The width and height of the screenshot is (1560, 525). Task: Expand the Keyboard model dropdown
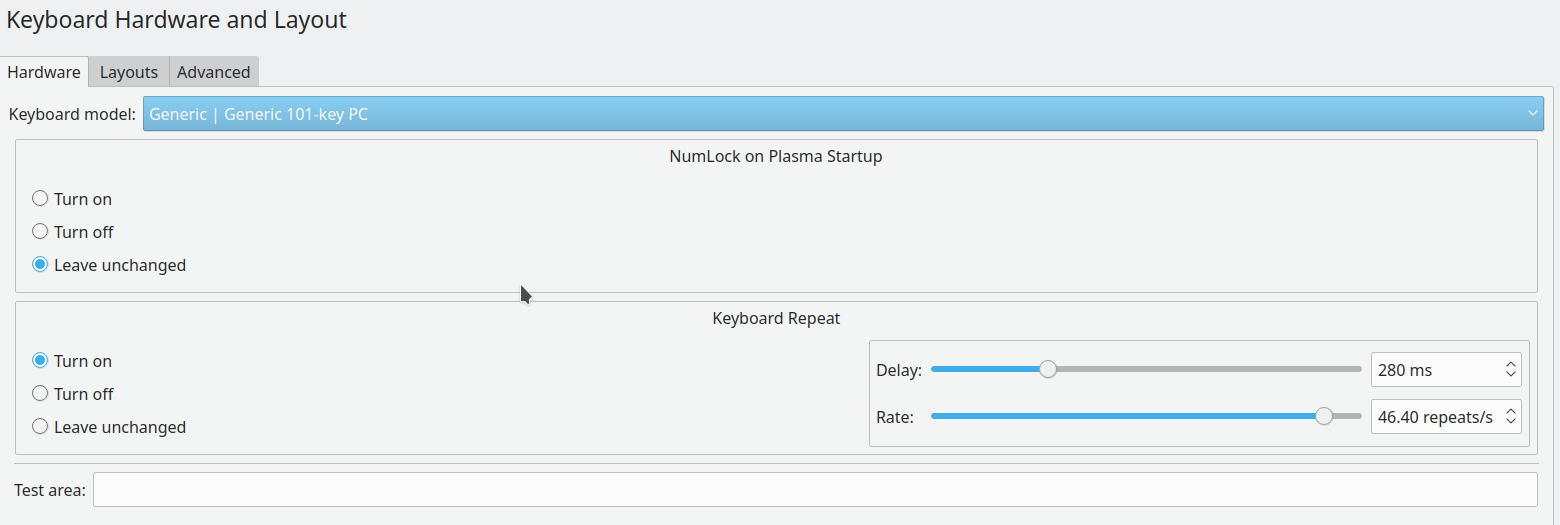842,114
